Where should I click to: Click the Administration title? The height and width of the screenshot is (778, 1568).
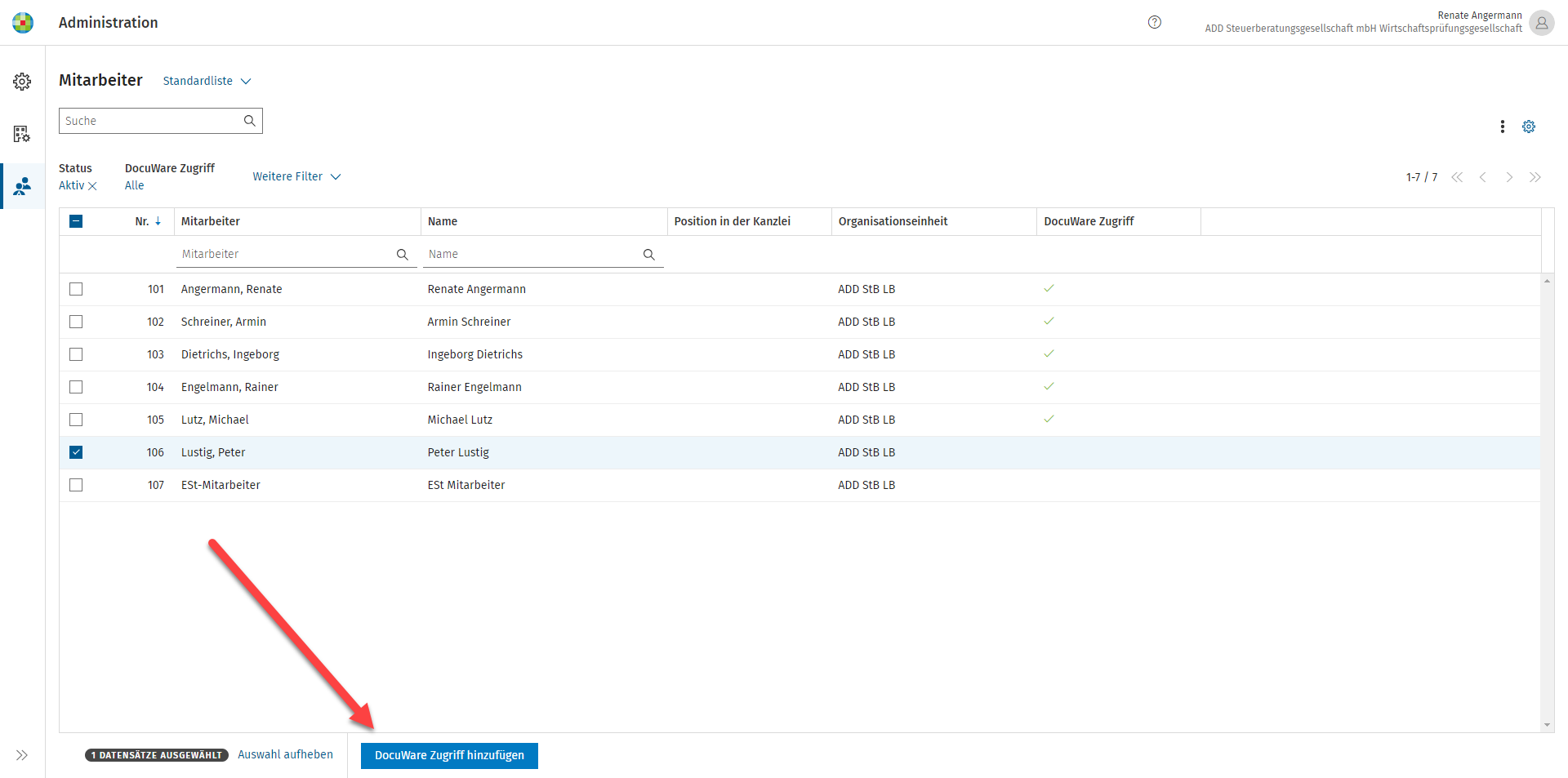109,23
